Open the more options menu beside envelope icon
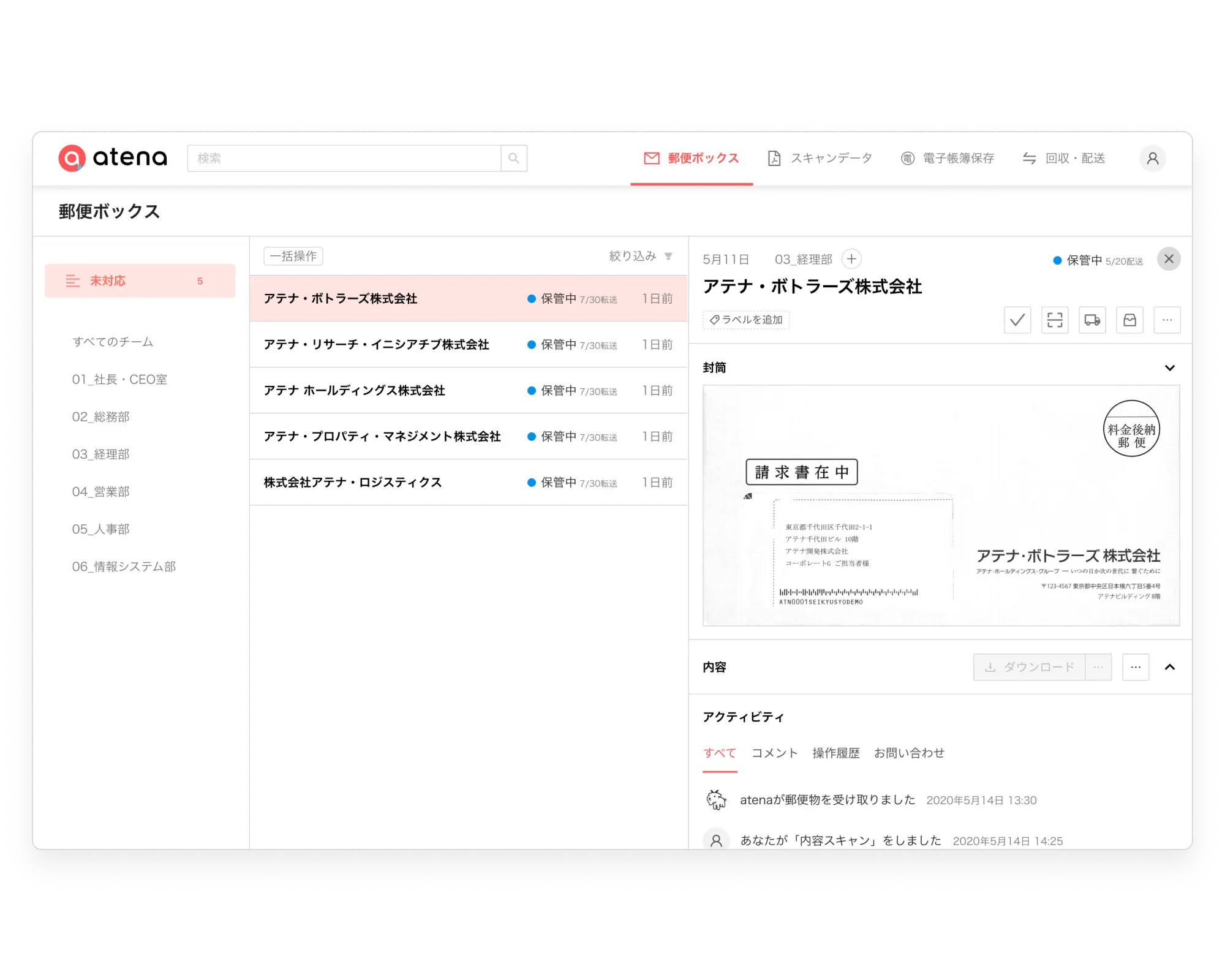The width and height of the screenshot is (1225, 980). 1167,320
